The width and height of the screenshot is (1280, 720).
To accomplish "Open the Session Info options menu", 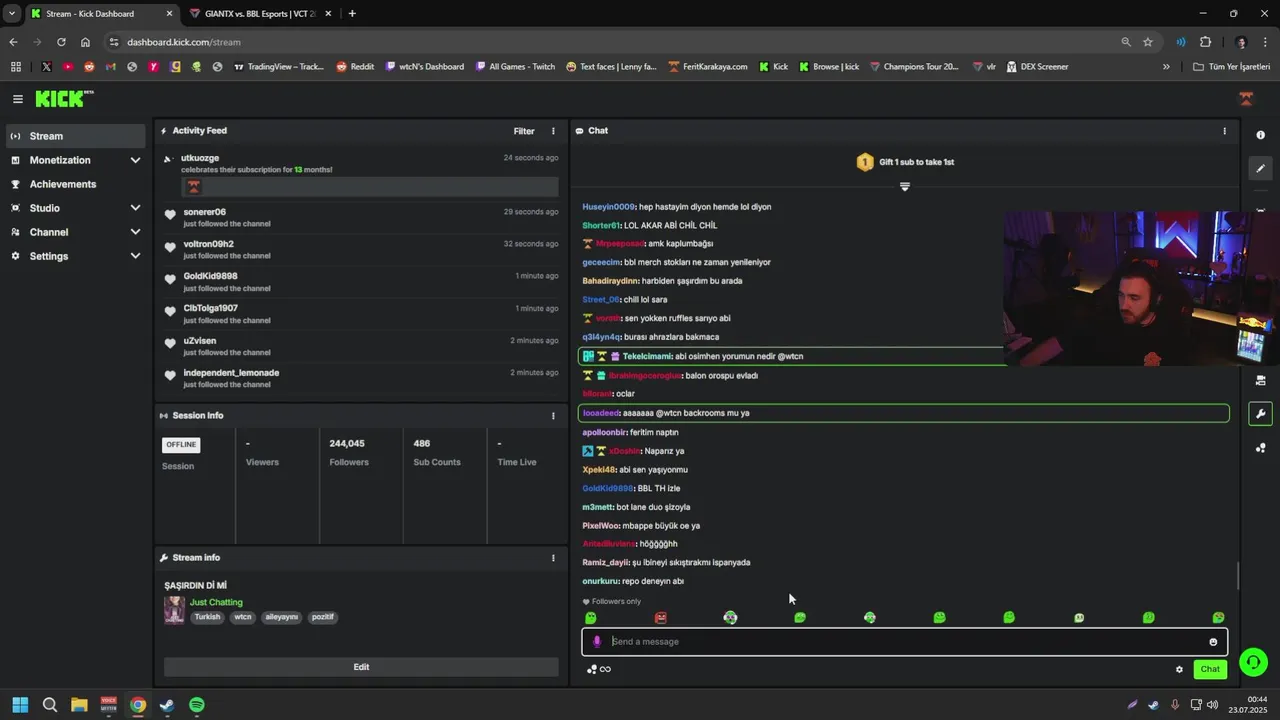I will click(x=553, y=416).
